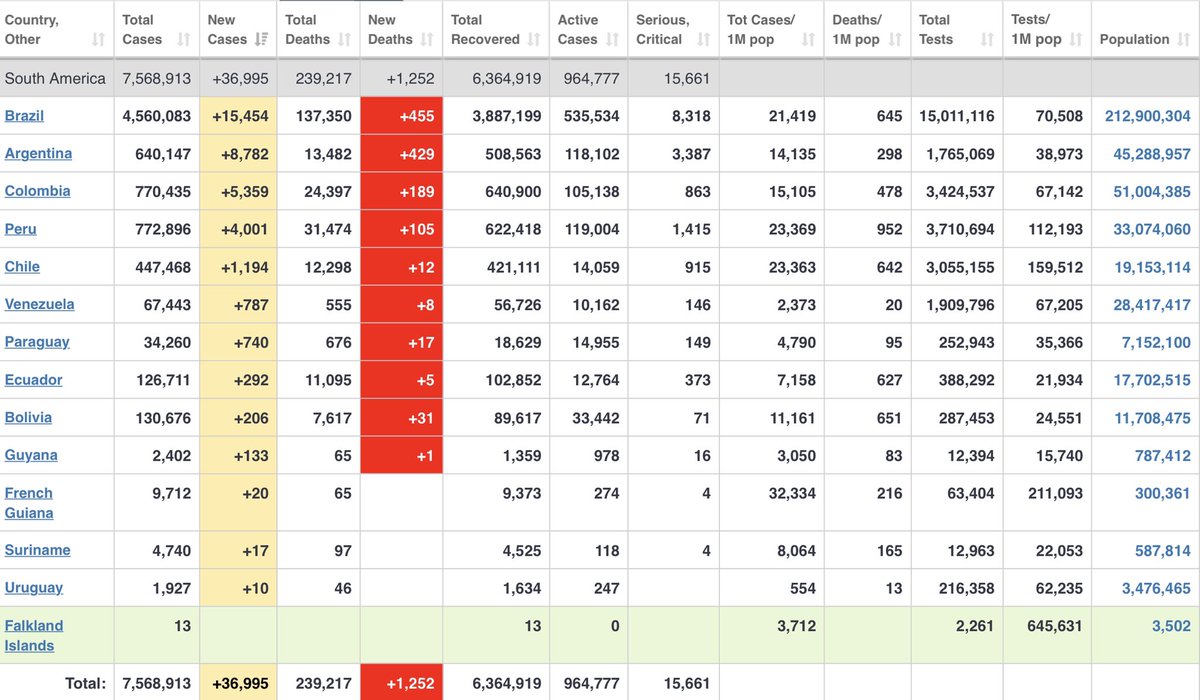This screenshot has height=700, width=1200.
Task: Open the Uruguay country link
Action: [x=34, y=588]
